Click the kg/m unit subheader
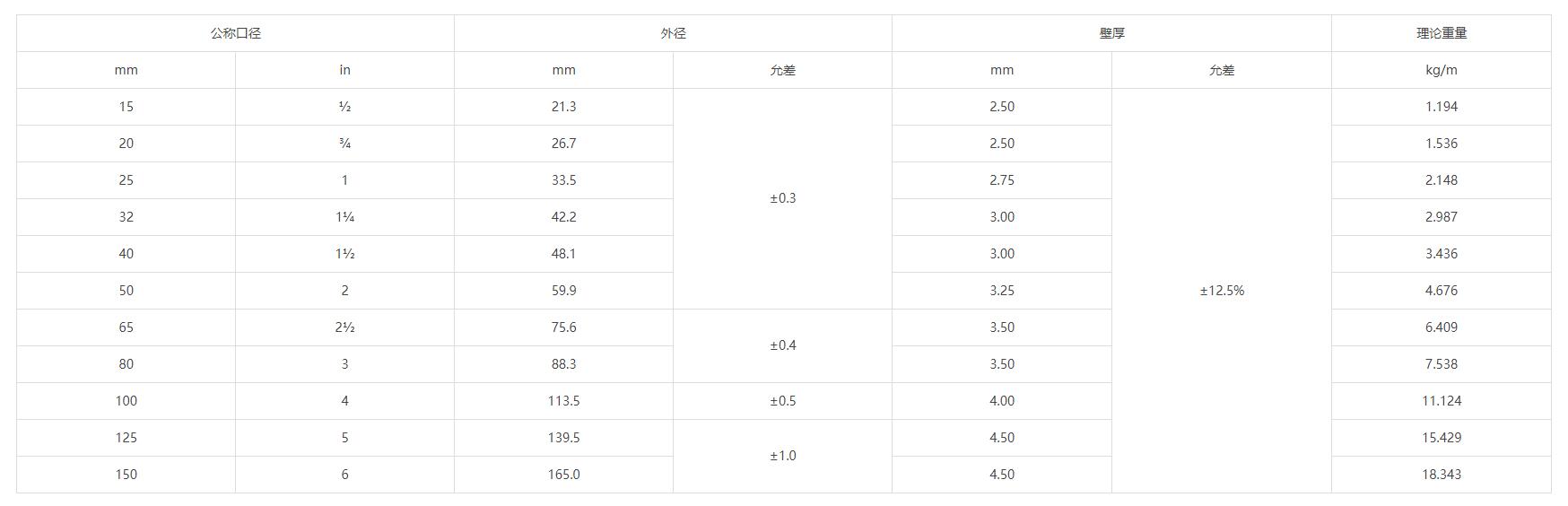The height and width of the screenshot is (506, 1568). (x=1441, y=70)
